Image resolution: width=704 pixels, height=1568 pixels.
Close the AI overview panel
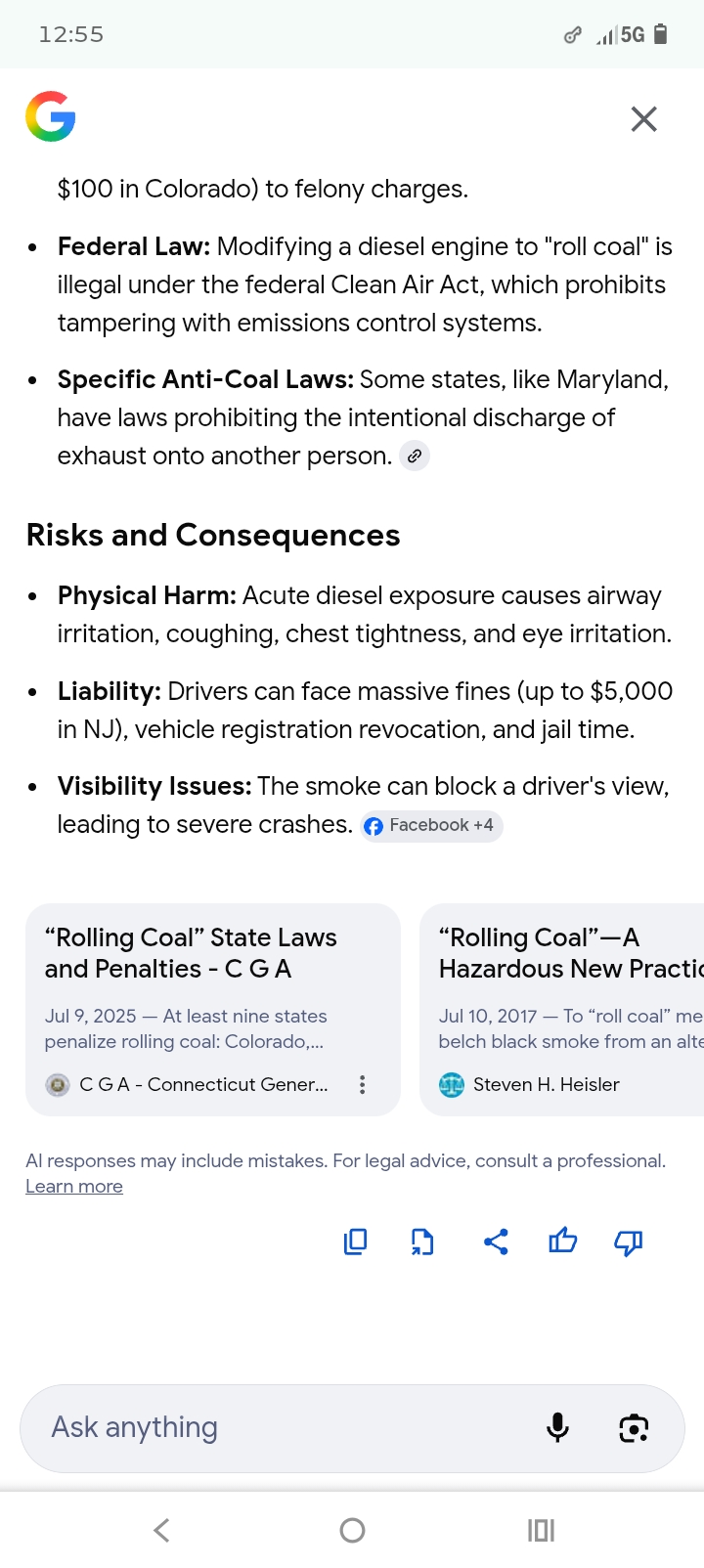click(x=643, y=119)
